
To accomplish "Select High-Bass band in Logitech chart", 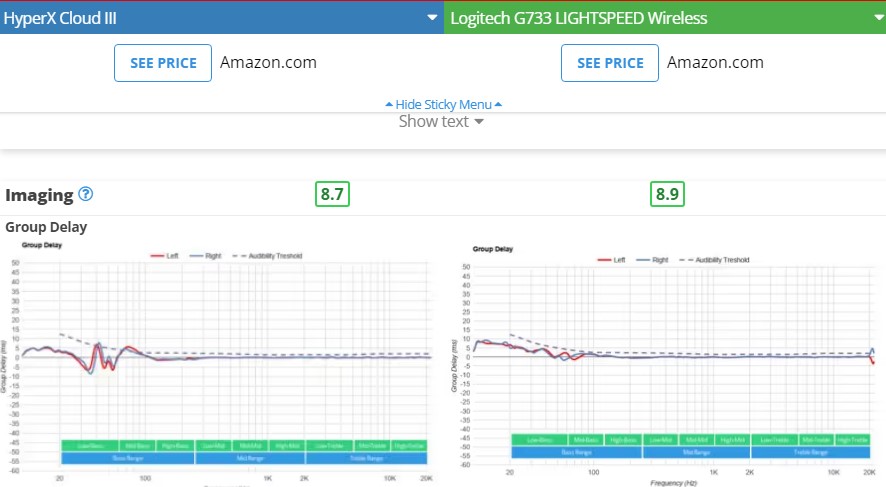I will (623, 440).
